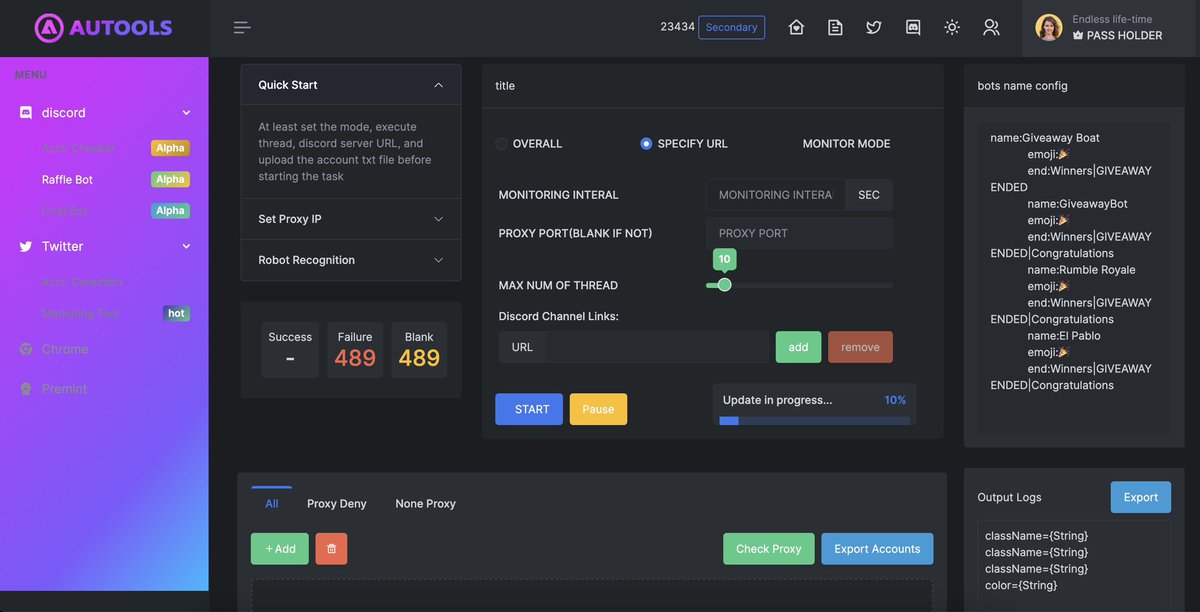Open the document icon in top bar
1200x612 pixels.
point(835,28)
